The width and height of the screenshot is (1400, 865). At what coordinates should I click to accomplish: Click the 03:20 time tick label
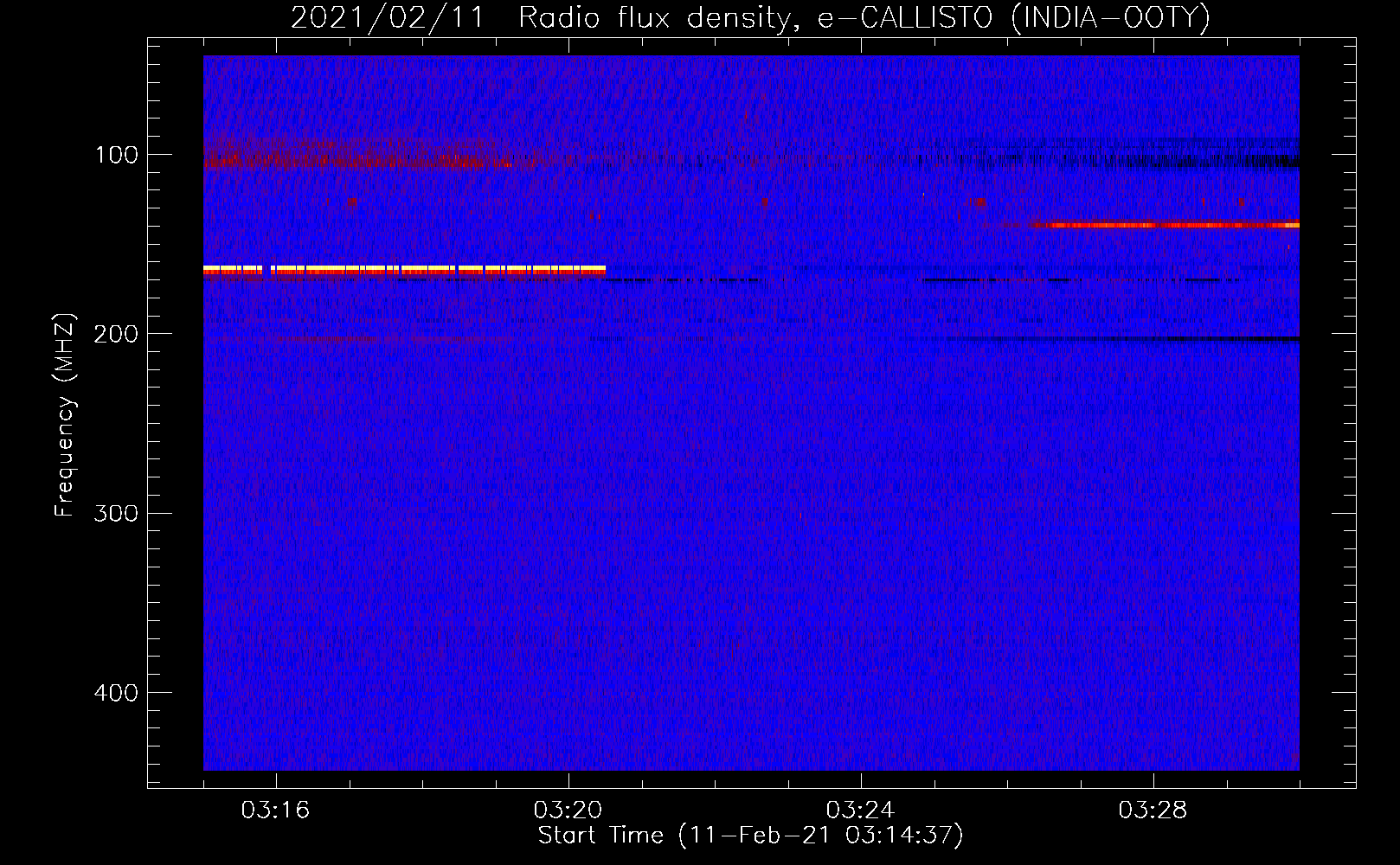[x=568, y=811]
